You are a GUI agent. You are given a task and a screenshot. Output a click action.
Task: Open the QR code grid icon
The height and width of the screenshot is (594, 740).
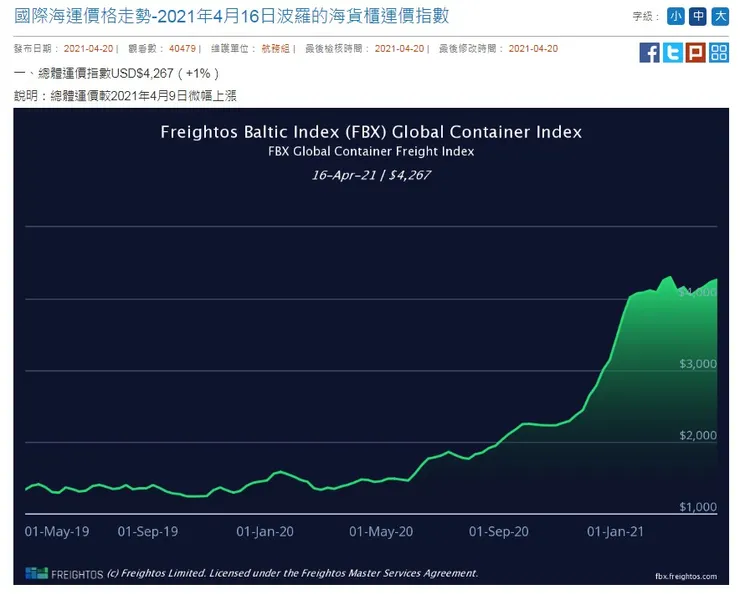pos(719,52)
